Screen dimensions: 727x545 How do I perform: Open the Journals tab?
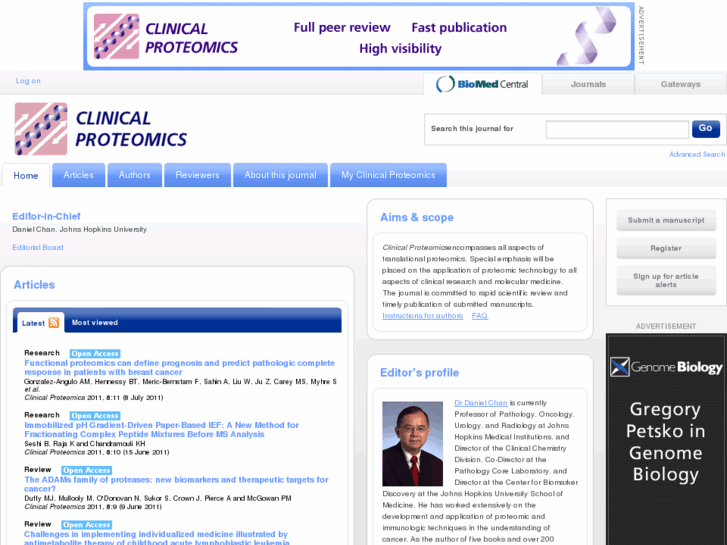(588, 84)
